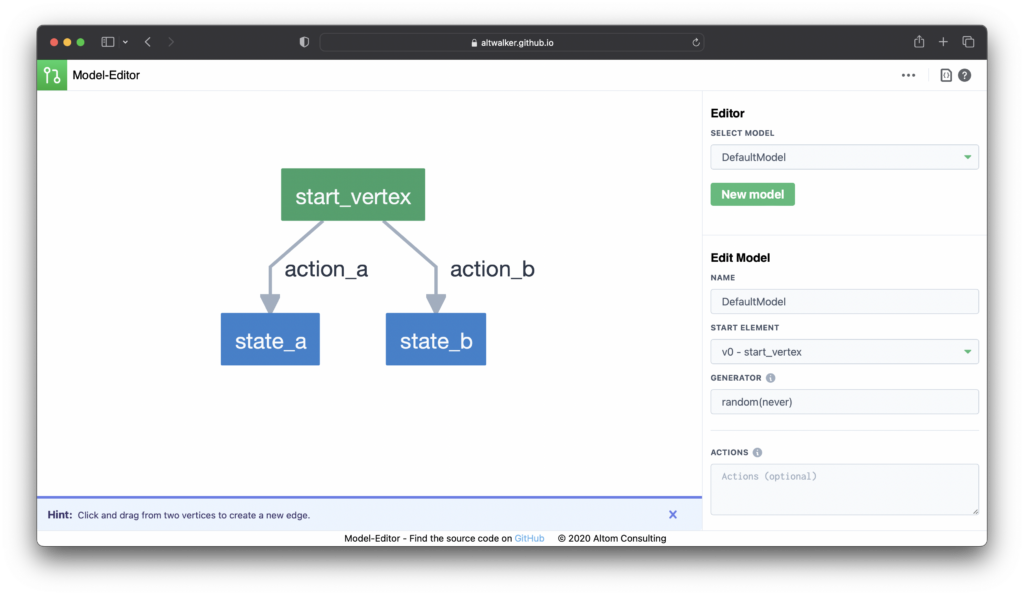Viewport: 1024px width, 595px height.
Task: Click the Generator input field
Action: tap(844, 402)
